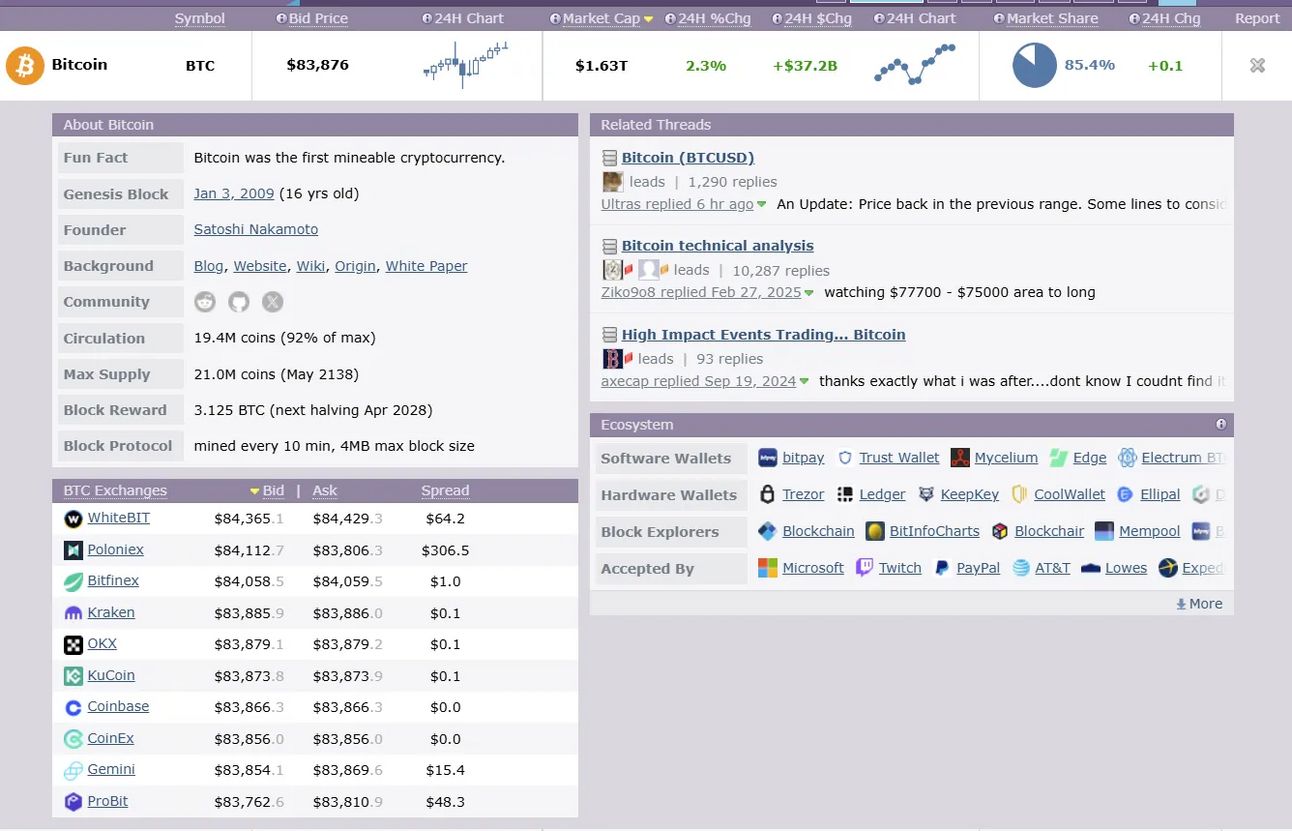
Task: Click the ProBit exchange logo
Action: click(73, 802)
